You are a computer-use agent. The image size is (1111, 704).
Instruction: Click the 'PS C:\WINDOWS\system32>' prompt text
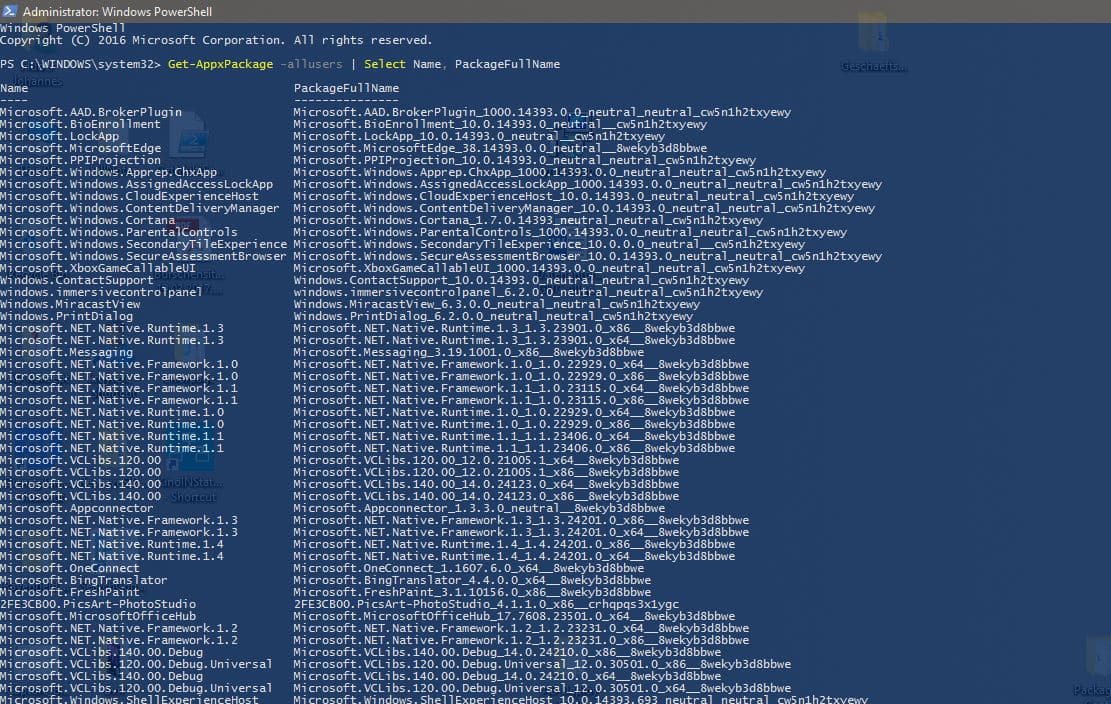pyautogui.click(x=81, y=64)
